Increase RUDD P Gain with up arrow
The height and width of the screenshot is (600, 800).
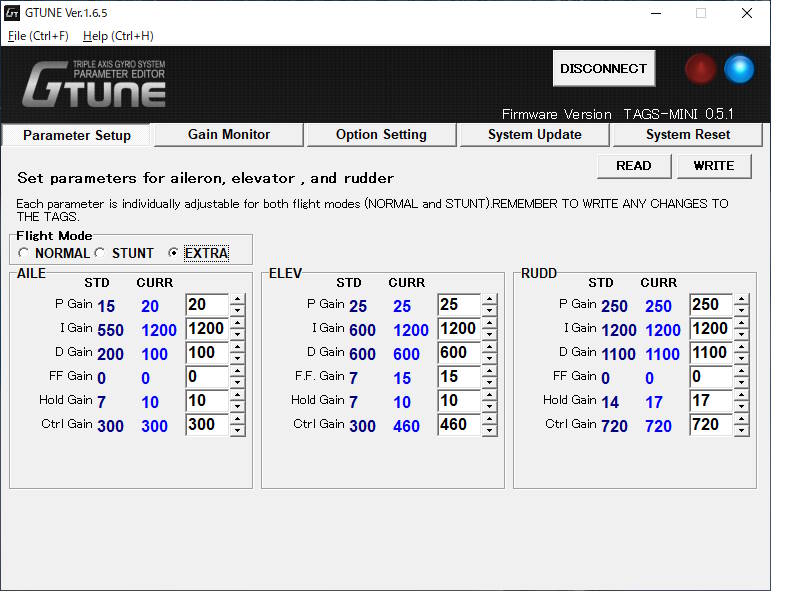click(x=741, y=299)
